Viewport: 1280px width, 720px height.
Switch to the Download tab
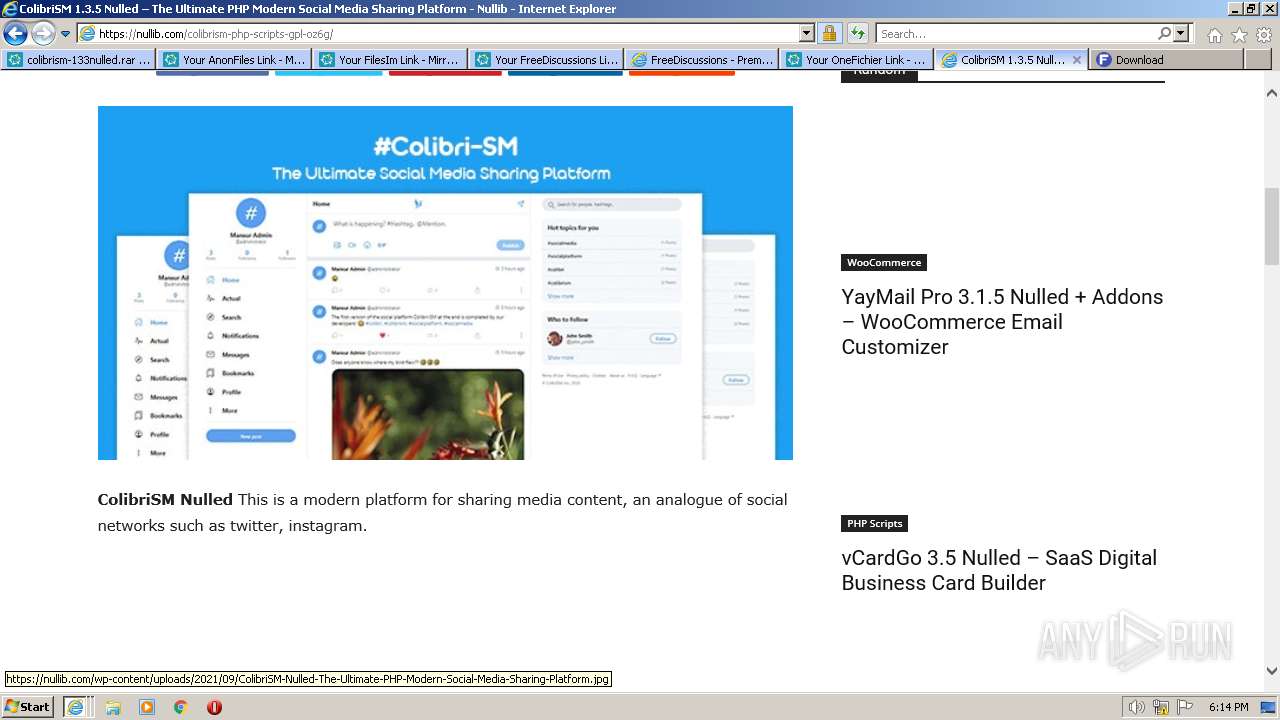click(1167, 60)
